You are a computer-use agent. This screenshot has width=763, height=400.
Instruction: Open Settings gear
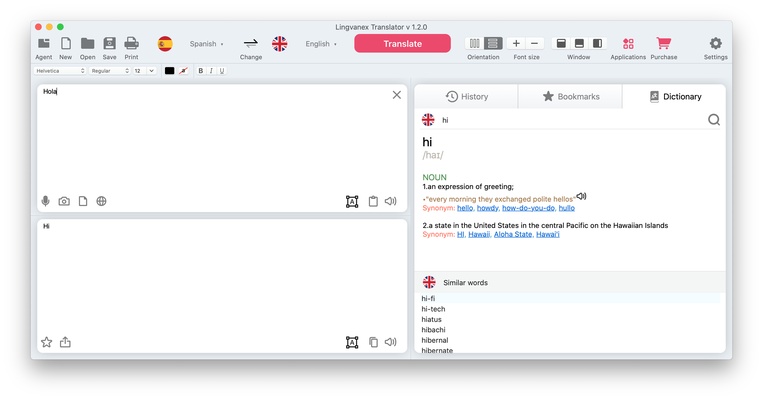click(x=715, y=43)
